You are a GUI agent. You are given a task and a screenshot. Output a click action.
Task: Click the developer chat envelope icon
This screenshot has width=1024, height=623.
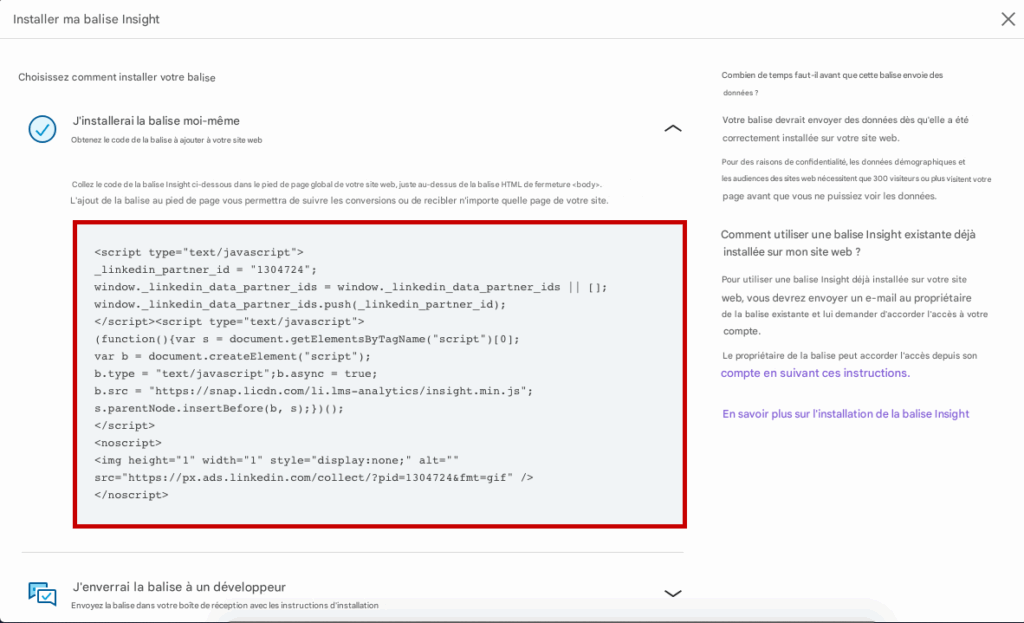42,594
